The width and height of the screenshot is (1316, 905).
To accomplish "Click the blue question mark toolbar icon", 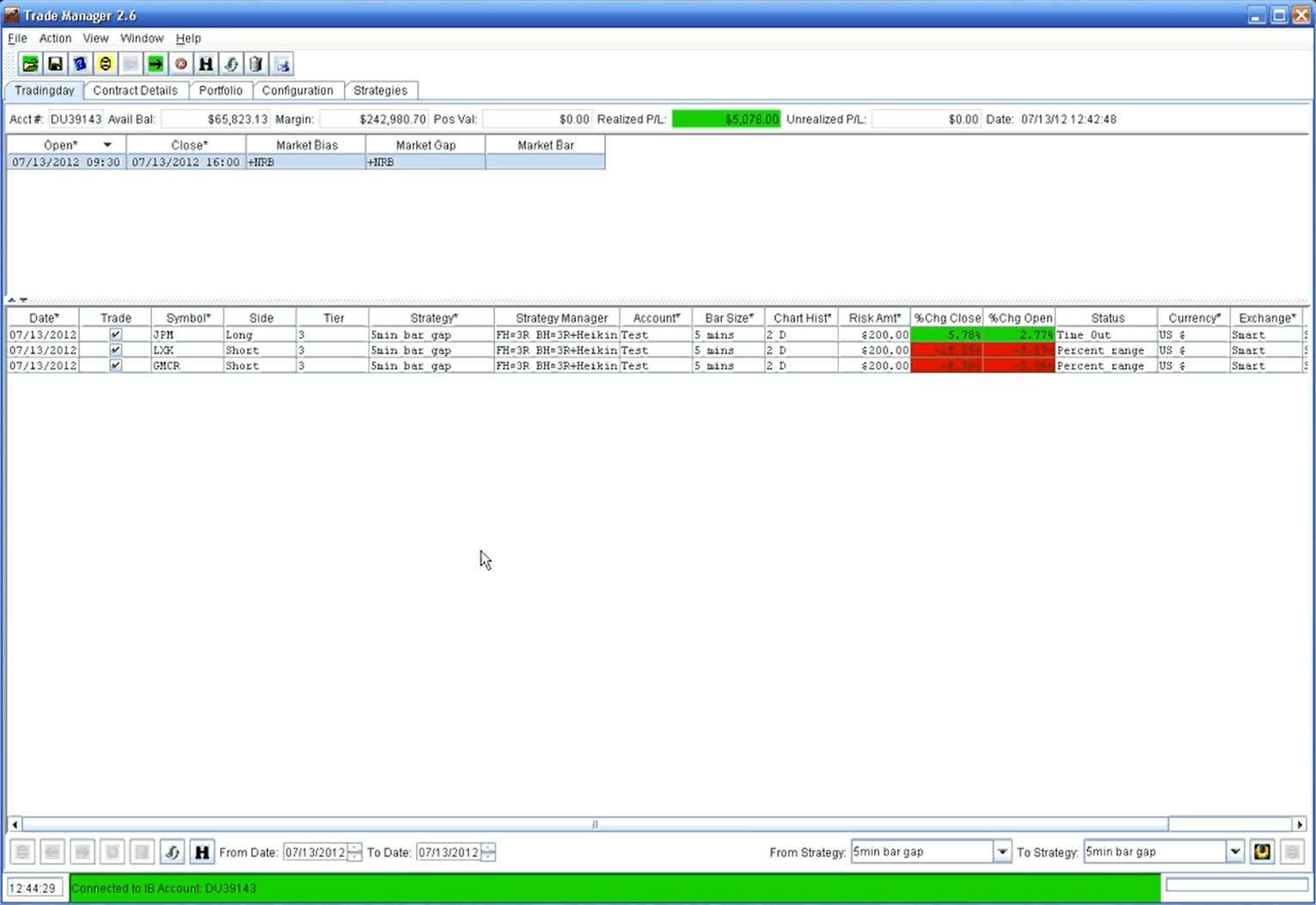I will coord(80,64).
